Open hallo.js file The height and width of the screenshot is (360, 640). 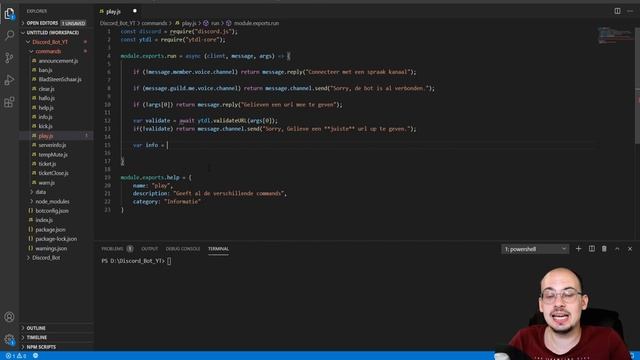click(47, 98)
